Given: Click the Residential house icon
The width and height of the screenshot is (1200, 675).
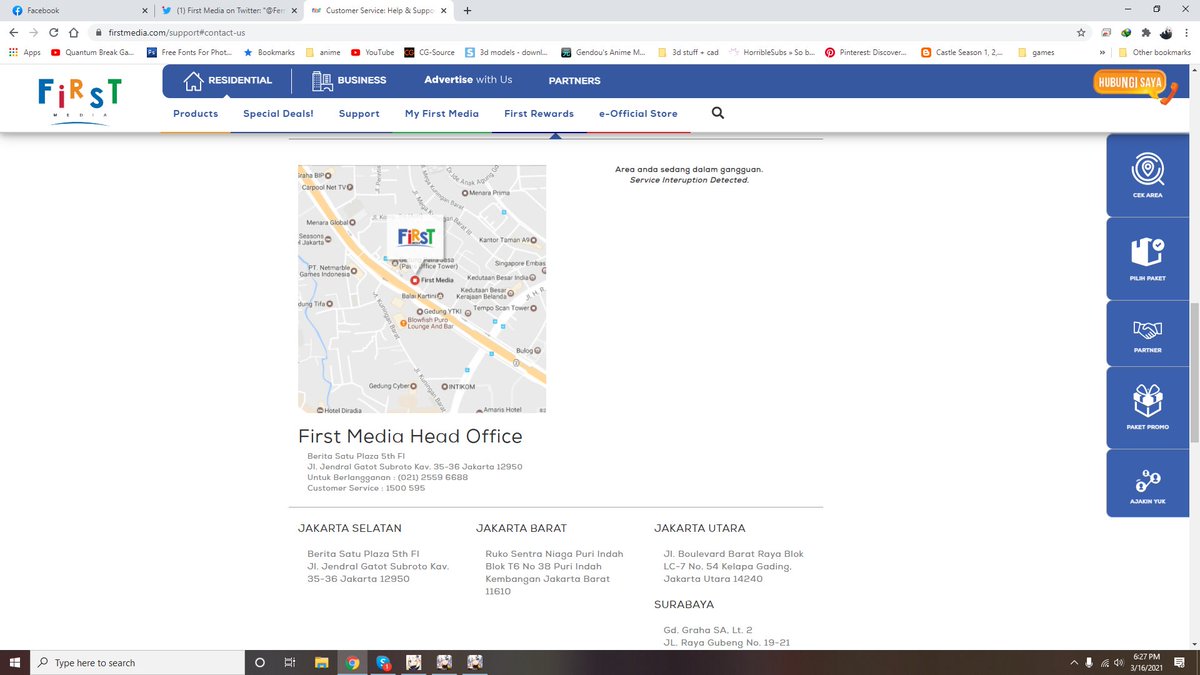Looking at the screenshot, I should point(194,80).
